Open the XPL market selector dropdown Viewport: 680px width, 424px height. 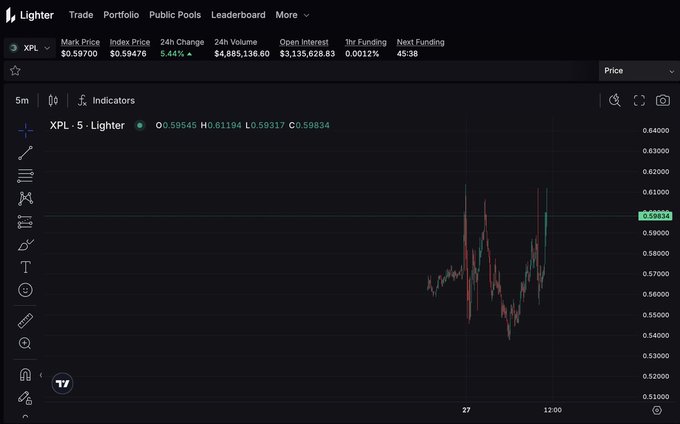(30, 48)
